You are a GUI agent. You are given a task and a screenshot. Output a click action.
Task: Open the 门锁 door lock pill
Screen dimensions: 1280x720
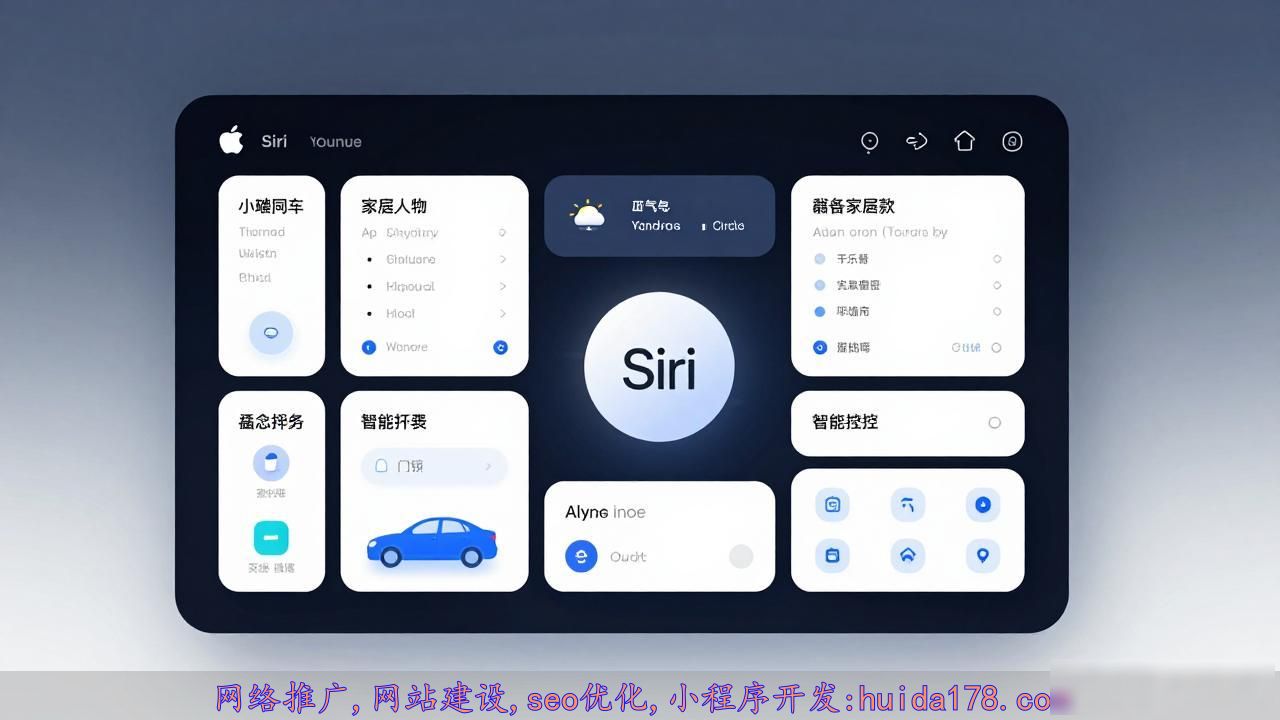coord(434,466)
